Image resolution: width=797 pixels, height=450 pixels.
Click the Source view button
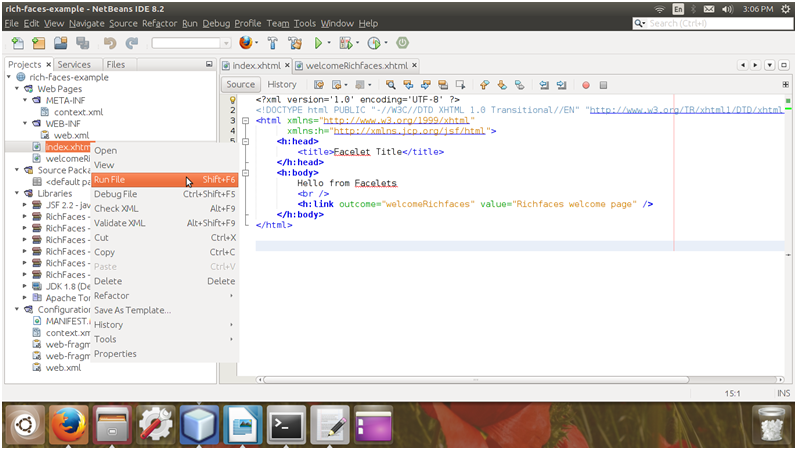[240, 84]
